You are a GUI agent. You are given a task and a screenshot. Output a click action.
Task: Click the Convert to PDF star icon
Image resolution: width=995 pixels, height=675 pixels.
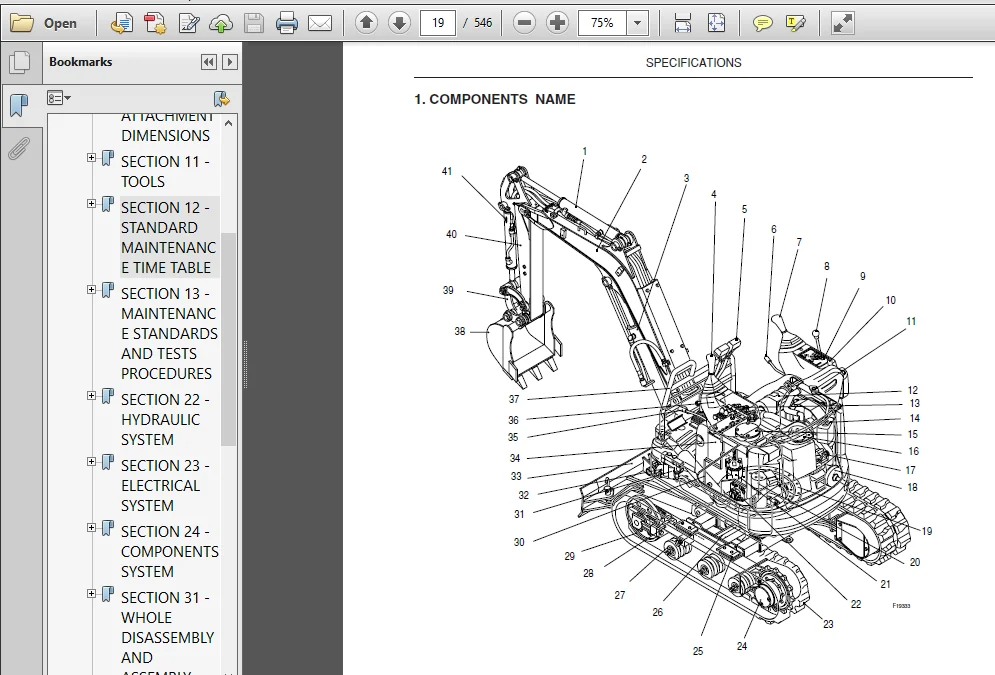point(155,23)
